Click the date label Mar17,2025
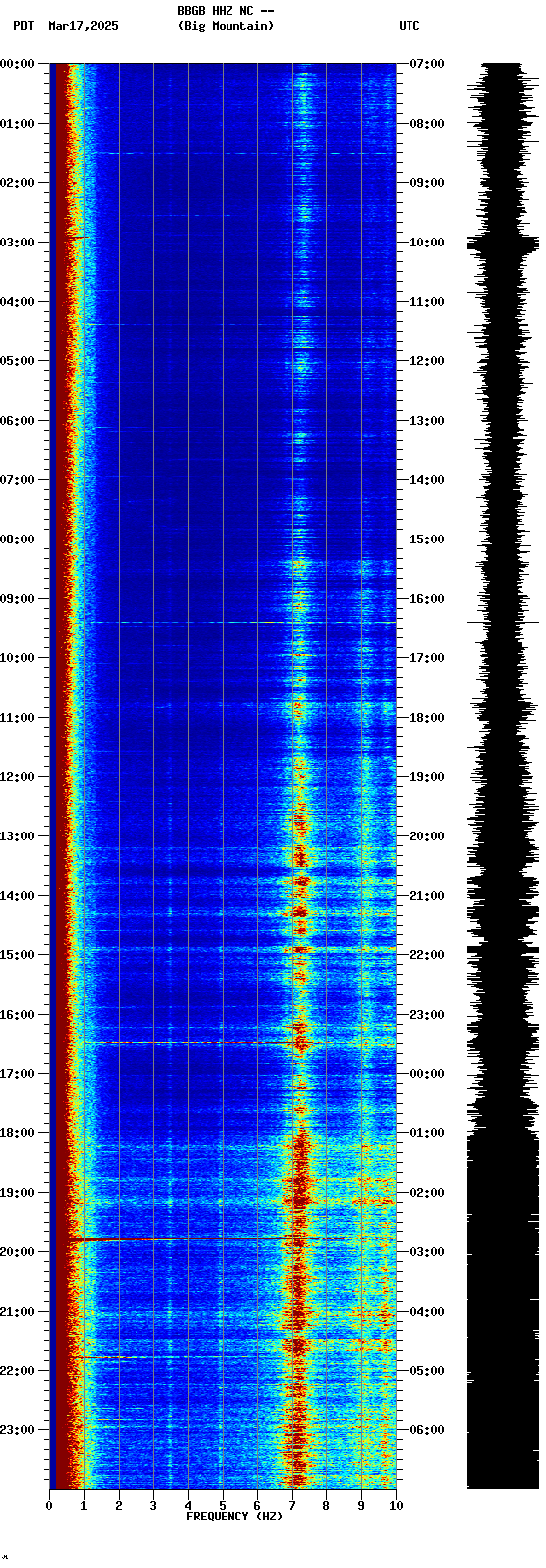This screenshot has width=546, height=1568. coord(83,26)
